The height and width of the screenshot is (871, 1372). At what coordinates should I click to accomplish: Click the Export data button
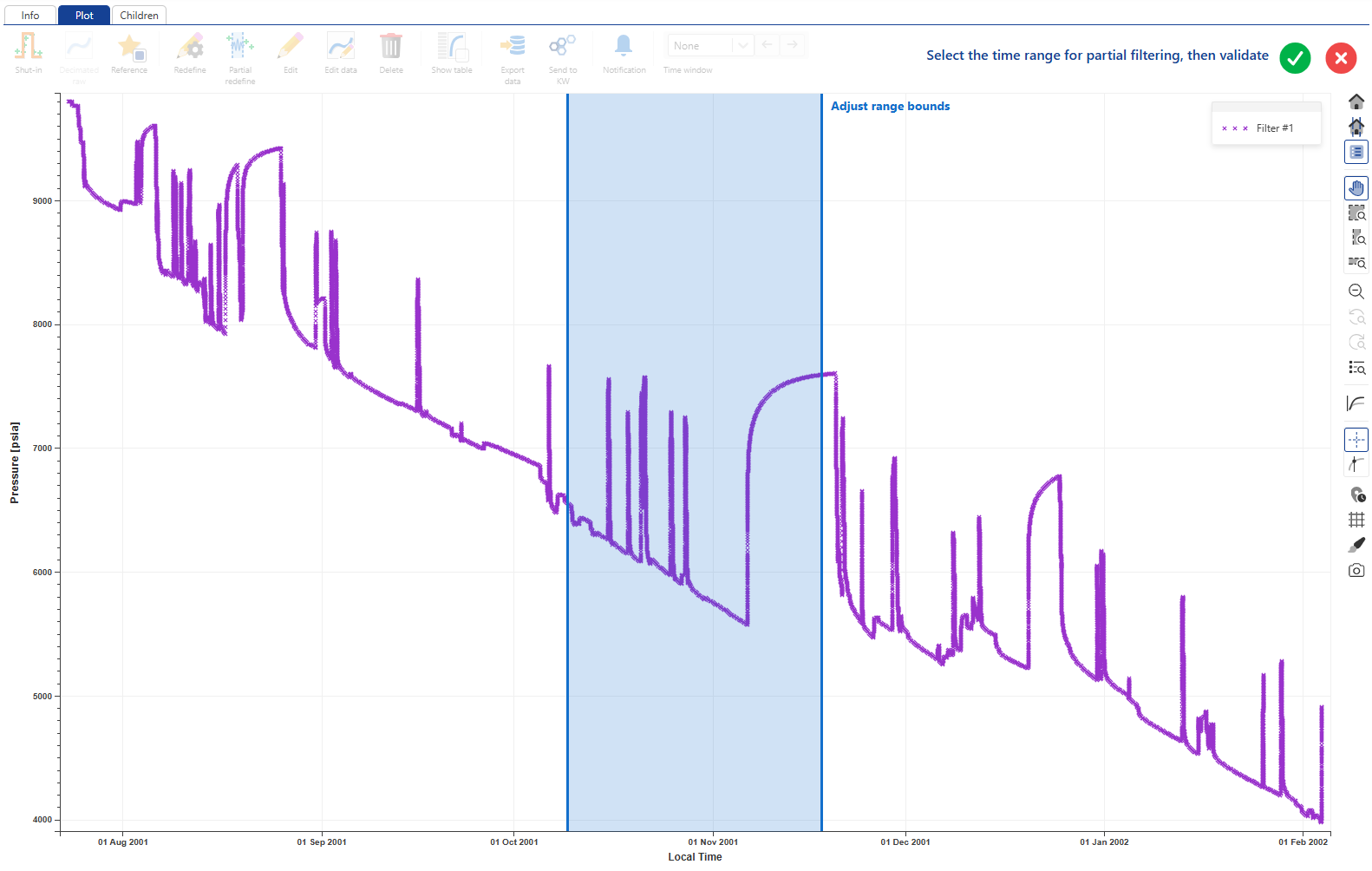pyautogui.click(x=513, y=57)
